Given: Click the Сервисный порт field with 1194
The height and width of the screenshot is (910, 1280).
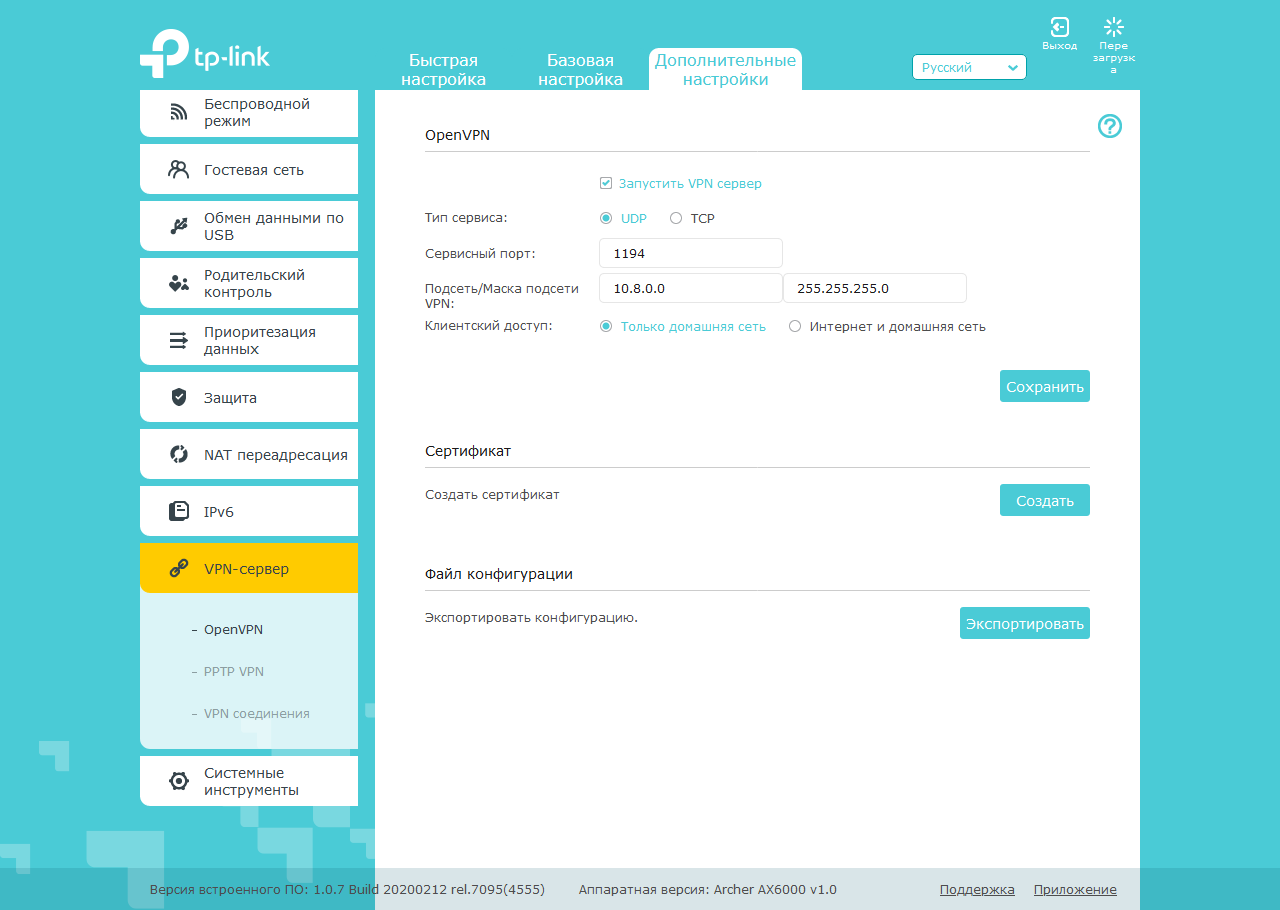Looking at the screenshot, I should (691, 253).
